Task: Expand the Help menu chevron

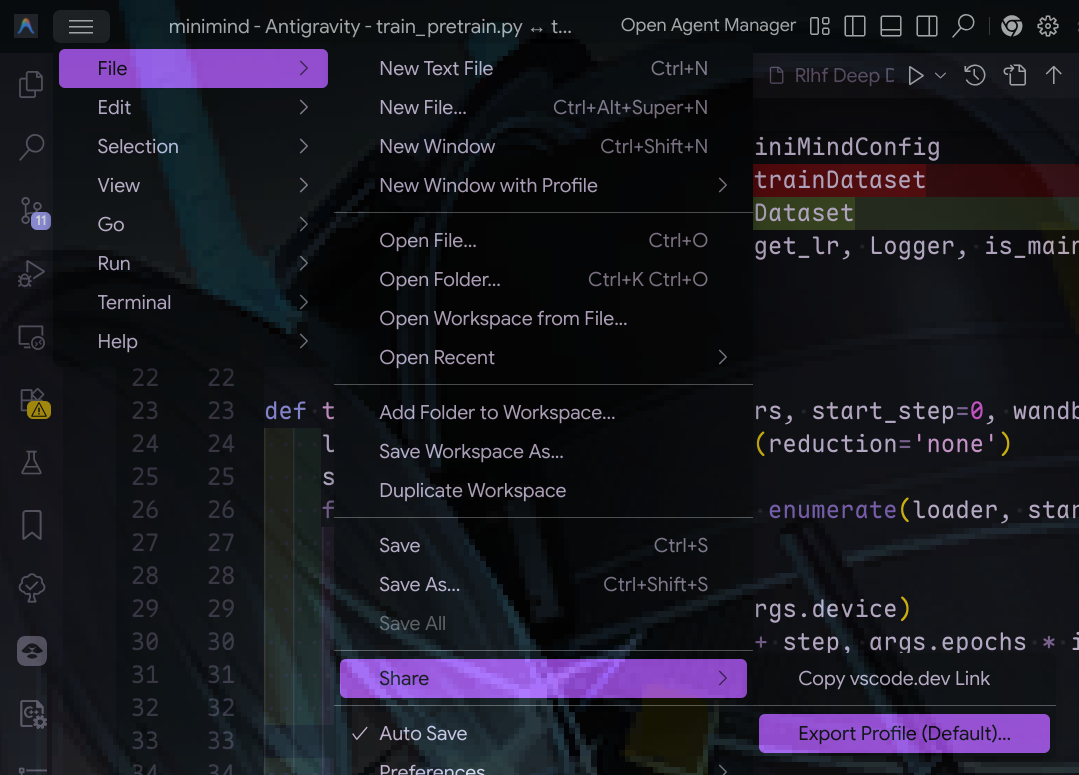Action: coord(303,341)
